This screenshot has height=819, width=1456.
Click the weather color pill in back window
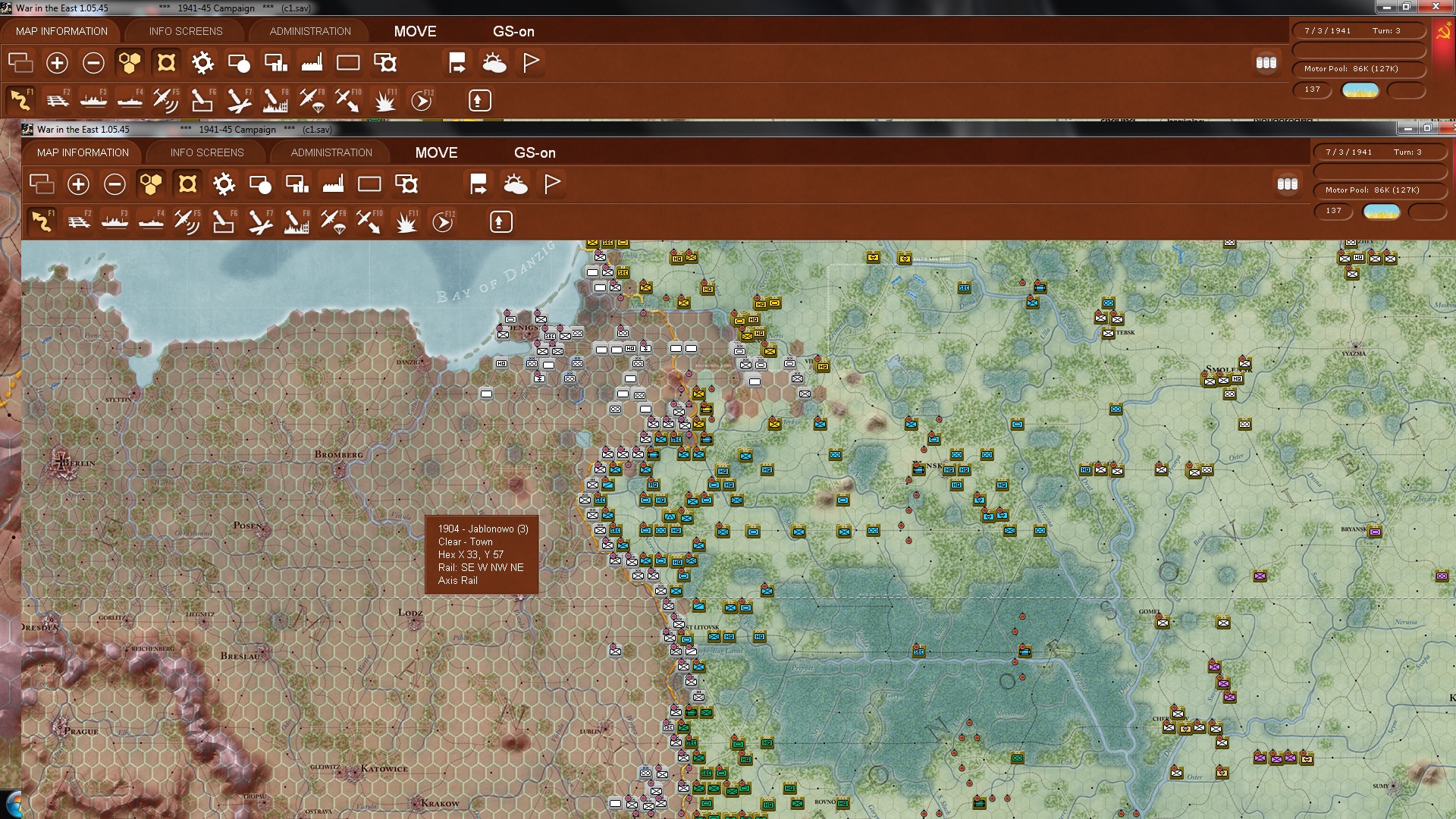pos(1360,90)
